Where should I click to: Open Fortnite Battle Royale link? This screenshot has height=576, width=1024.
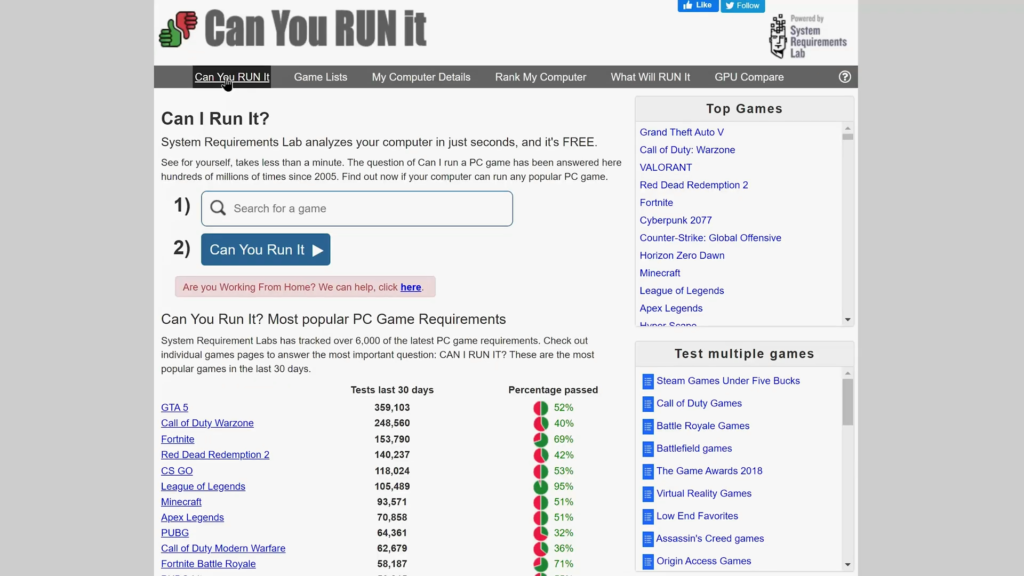(208, 564)
